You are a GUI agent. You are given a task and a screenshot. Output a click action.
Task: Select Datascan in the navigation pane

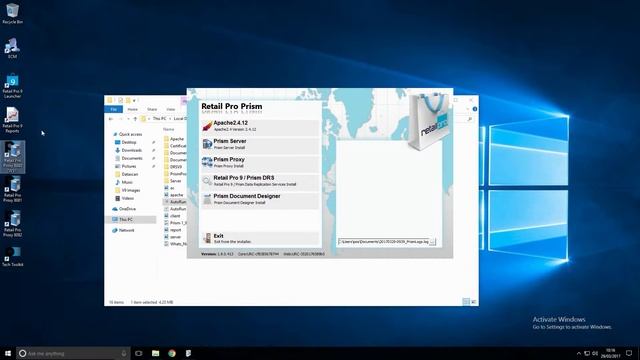click(130, 174)
